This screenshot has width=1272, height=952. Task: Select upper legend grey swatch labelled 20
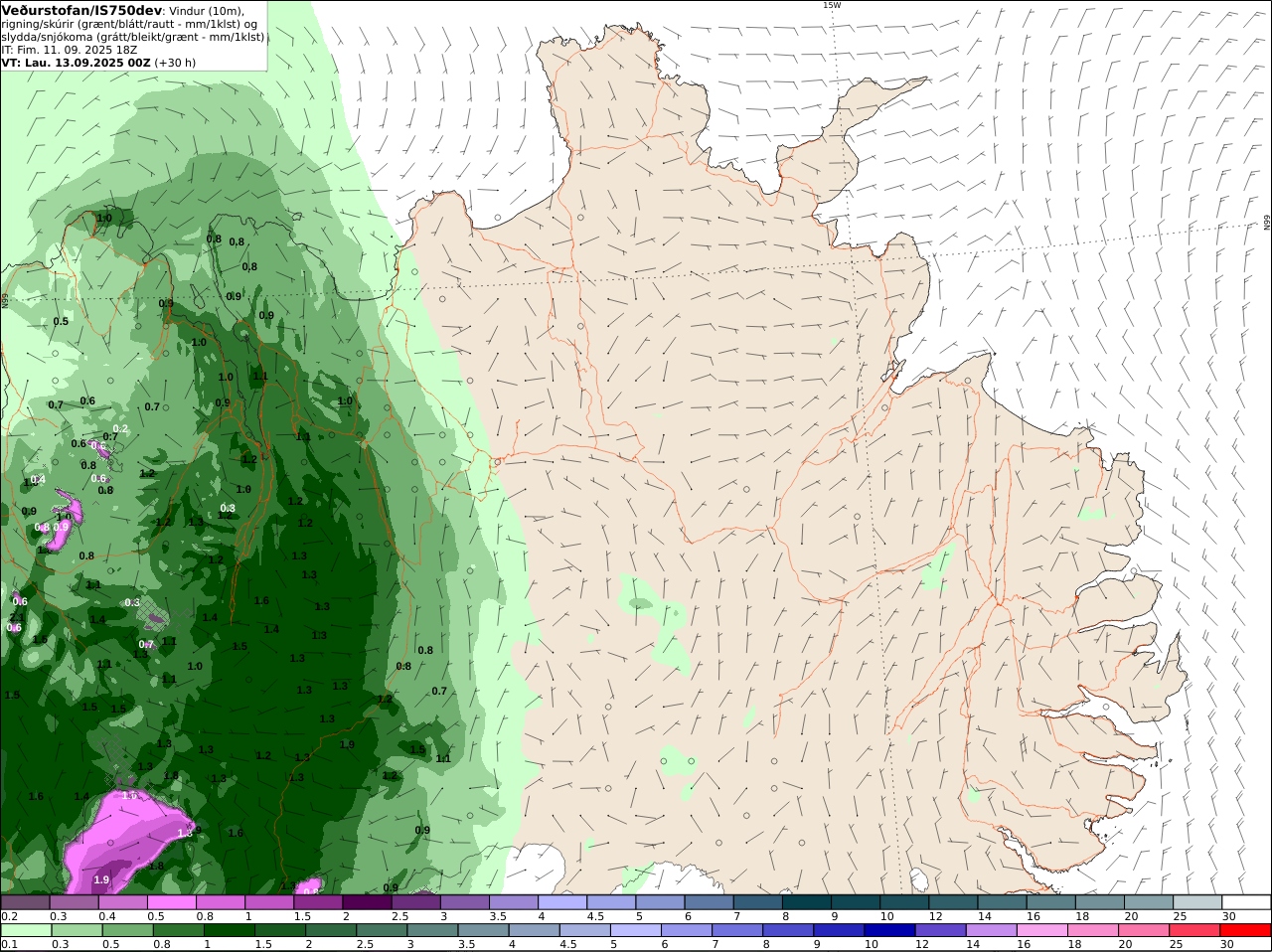point(1148,902)
